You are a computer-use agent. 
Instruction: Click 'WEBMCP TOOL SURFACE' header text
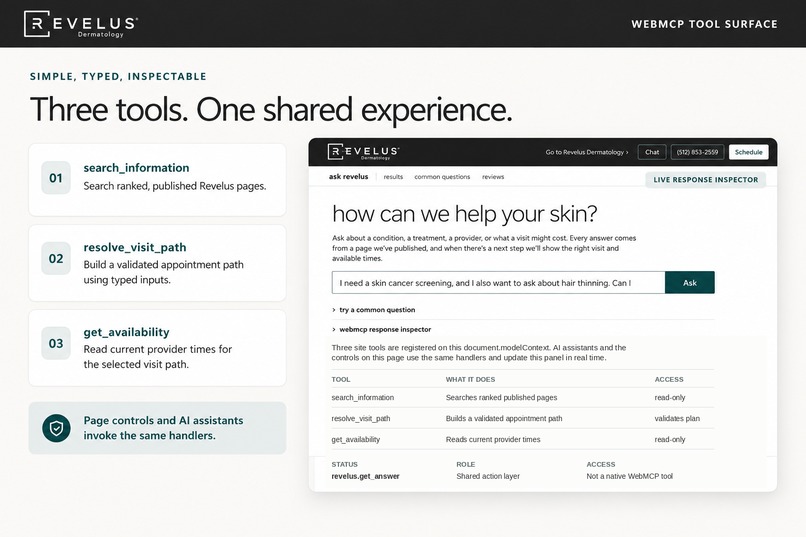point(704,24)
